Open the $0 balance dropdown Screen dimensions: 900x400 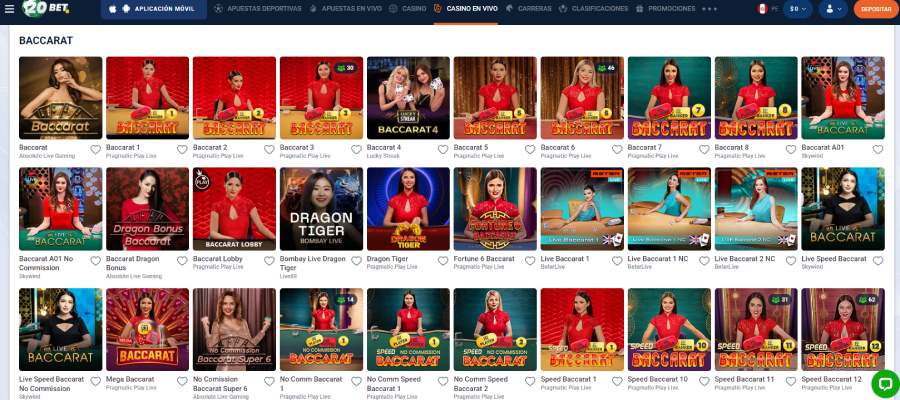click(798, 9)
